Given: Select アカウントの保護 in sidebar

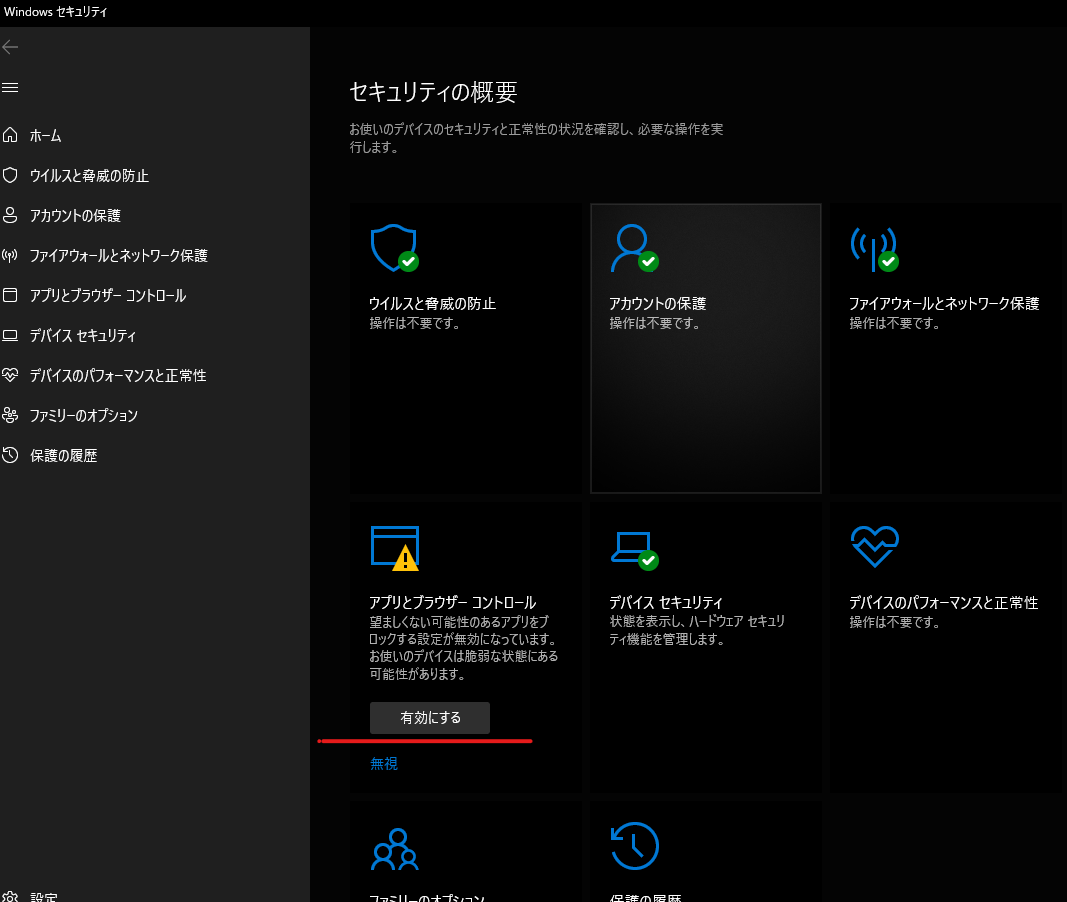Looking at the screenshot, I should (x=75, y=216).
